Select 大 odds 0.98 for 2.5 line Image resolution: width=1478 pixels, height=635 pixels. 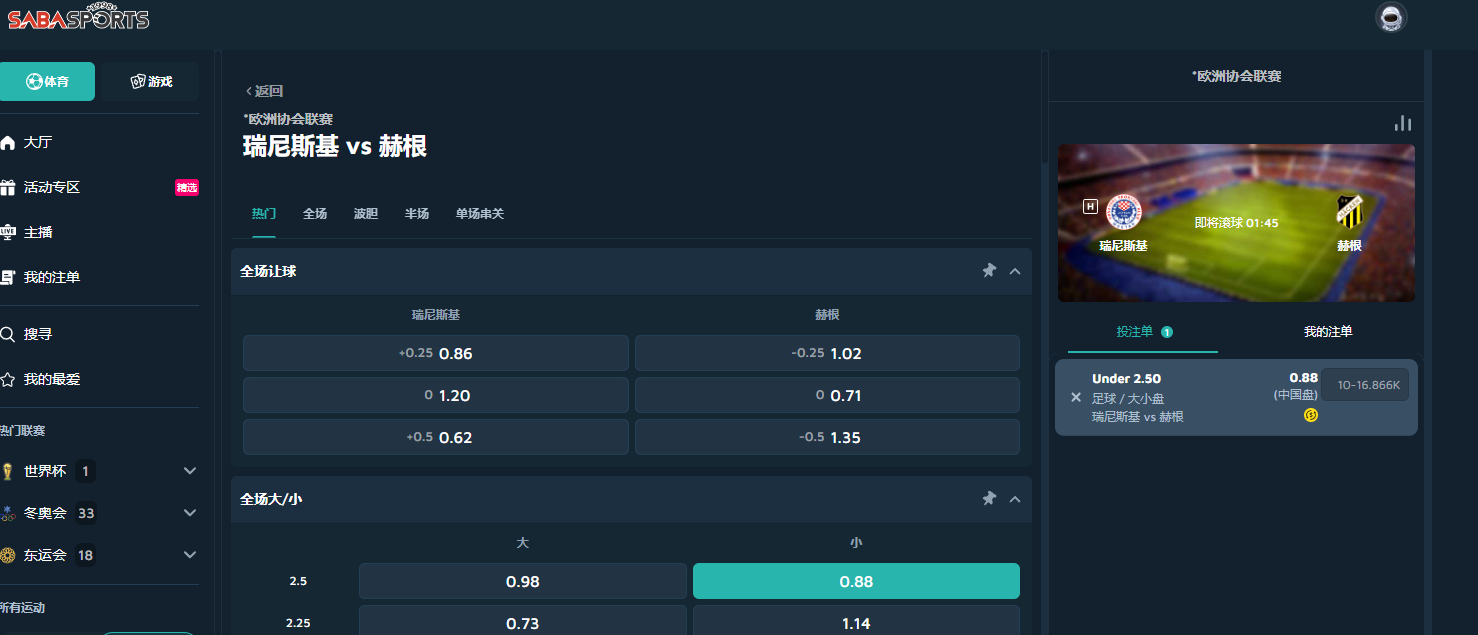(522, 581)
